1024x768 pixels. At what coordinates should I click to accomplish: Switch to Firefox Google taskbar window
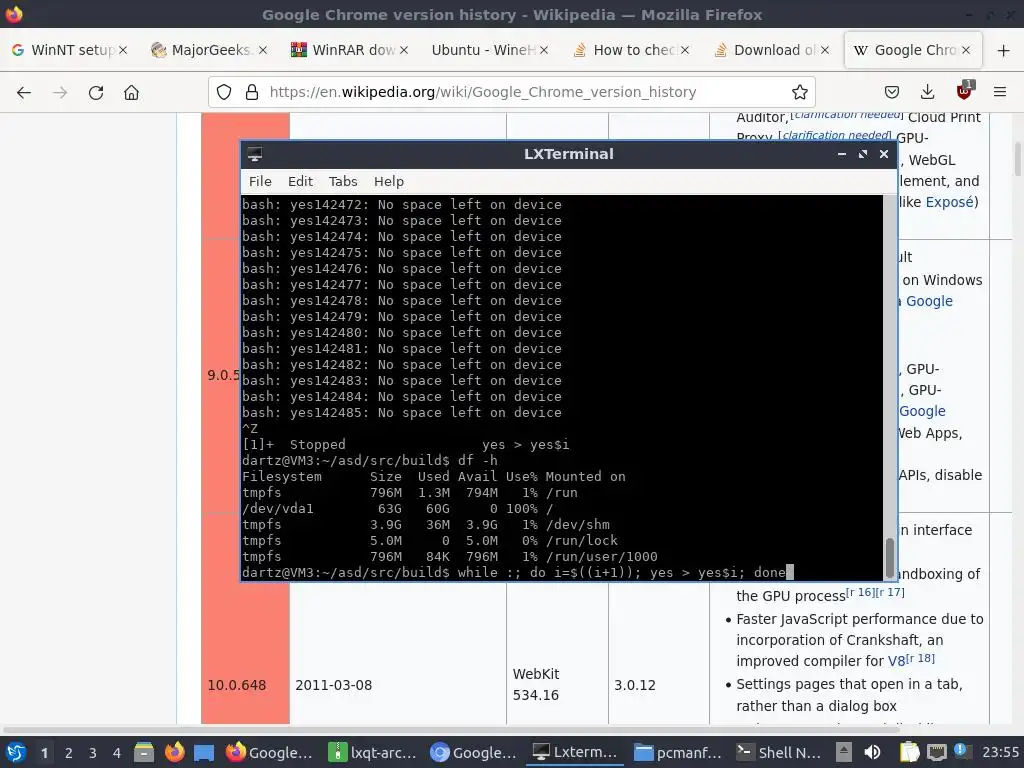click(x=270, y=752)
